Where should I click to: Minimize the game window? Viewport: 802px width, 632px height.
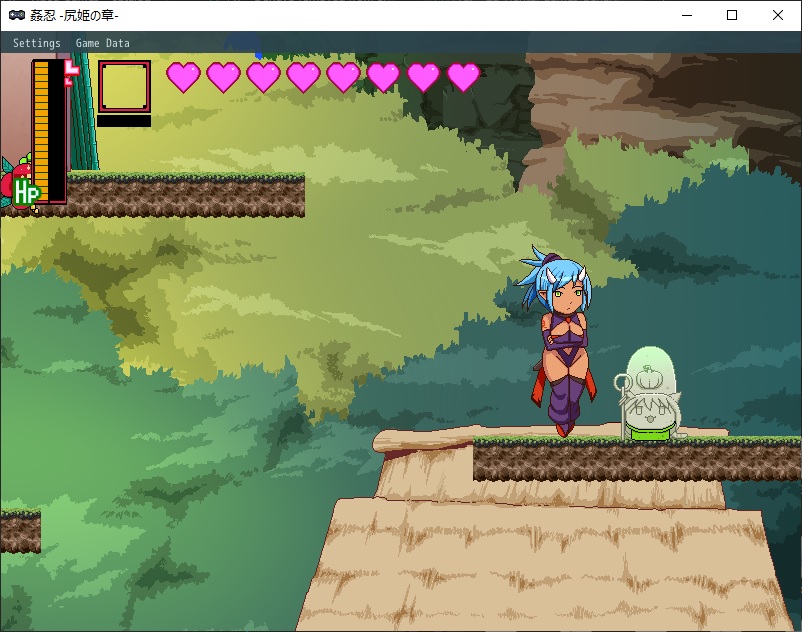pyautogui.click(x=687, y=15)
